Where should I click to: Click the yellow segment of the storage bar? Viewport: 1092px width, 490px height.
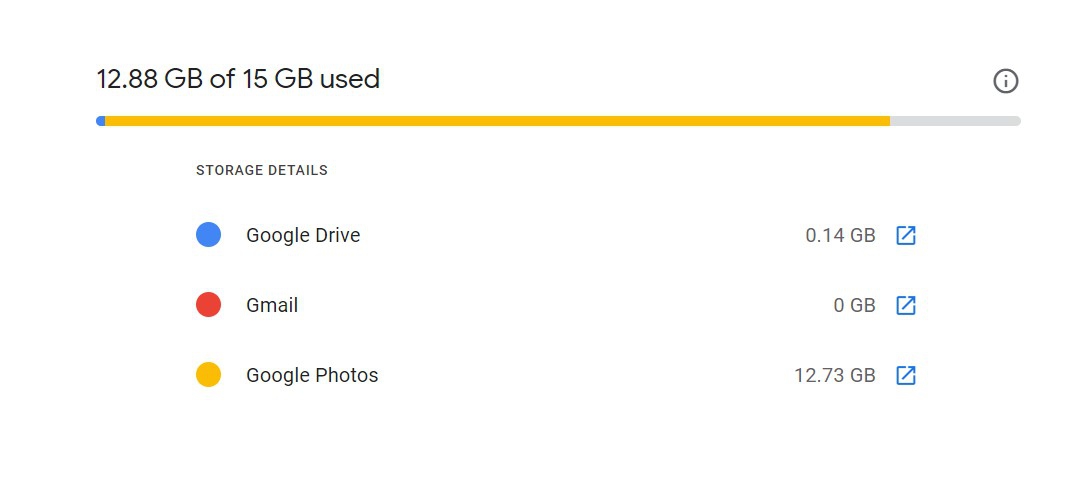click(500, 121)
